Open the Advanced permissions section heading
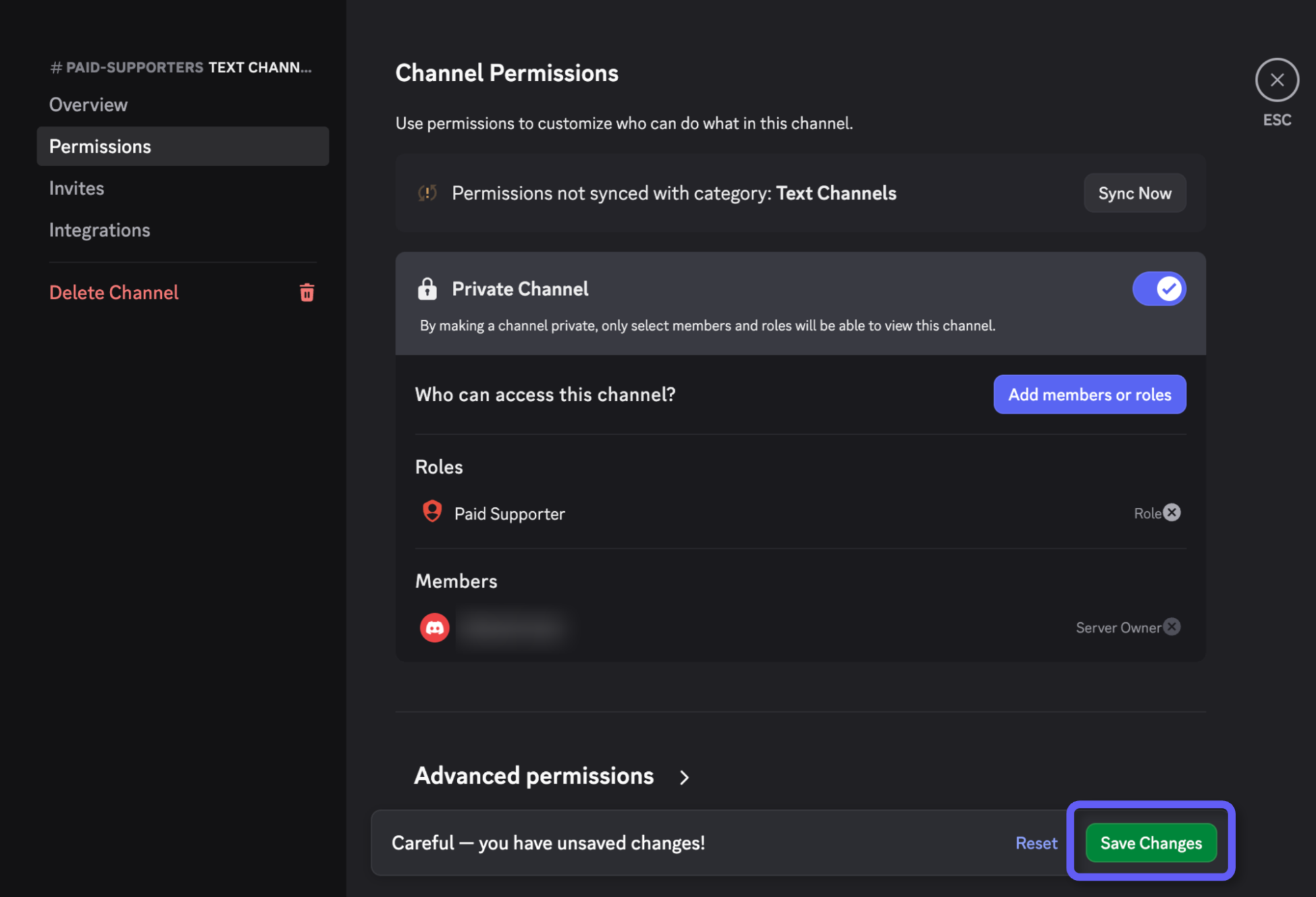 (533, 776)
